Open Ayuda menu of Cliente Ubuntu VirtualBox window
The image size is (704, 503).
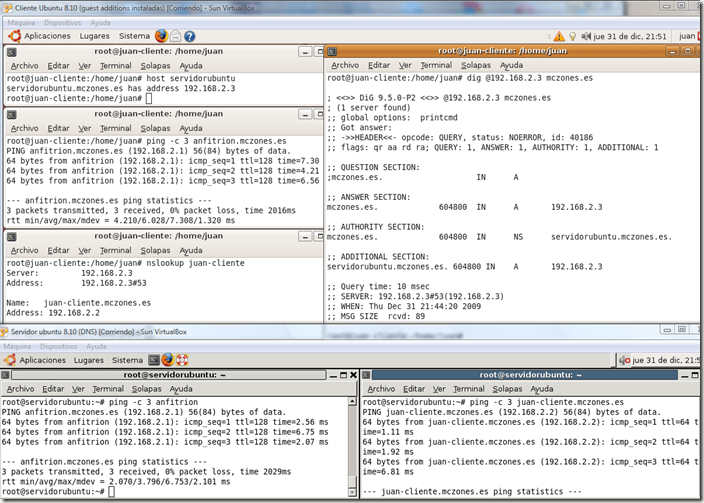pos(100,22)
